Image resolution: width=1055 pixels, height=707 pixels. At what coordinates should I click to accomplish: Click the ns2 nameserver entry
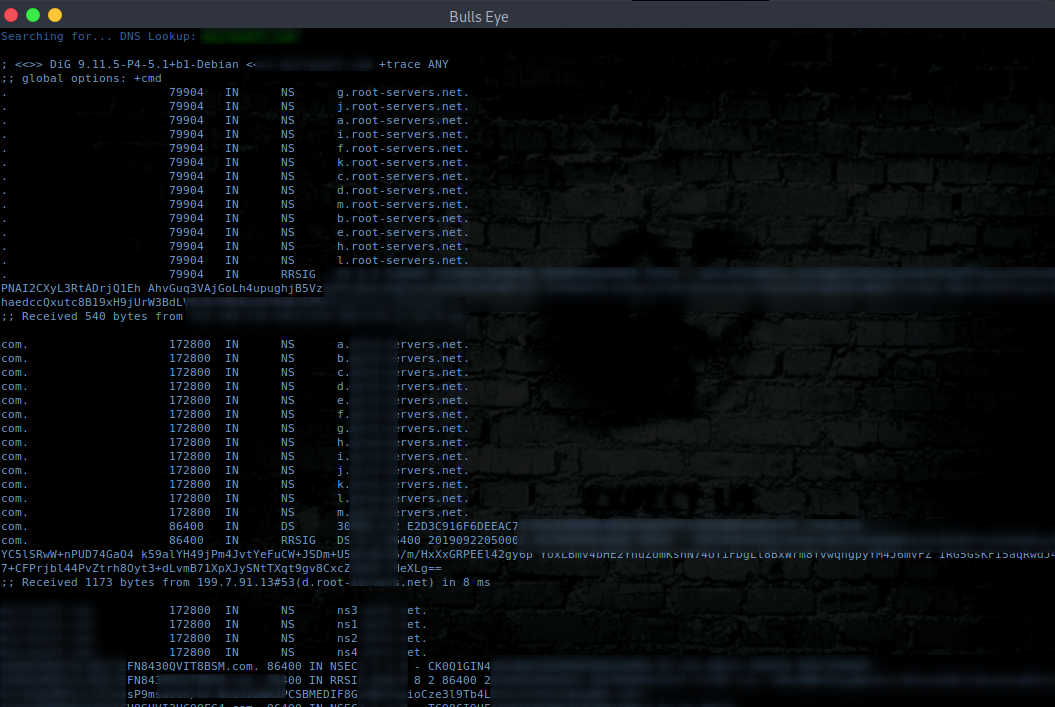pos(347,638)
